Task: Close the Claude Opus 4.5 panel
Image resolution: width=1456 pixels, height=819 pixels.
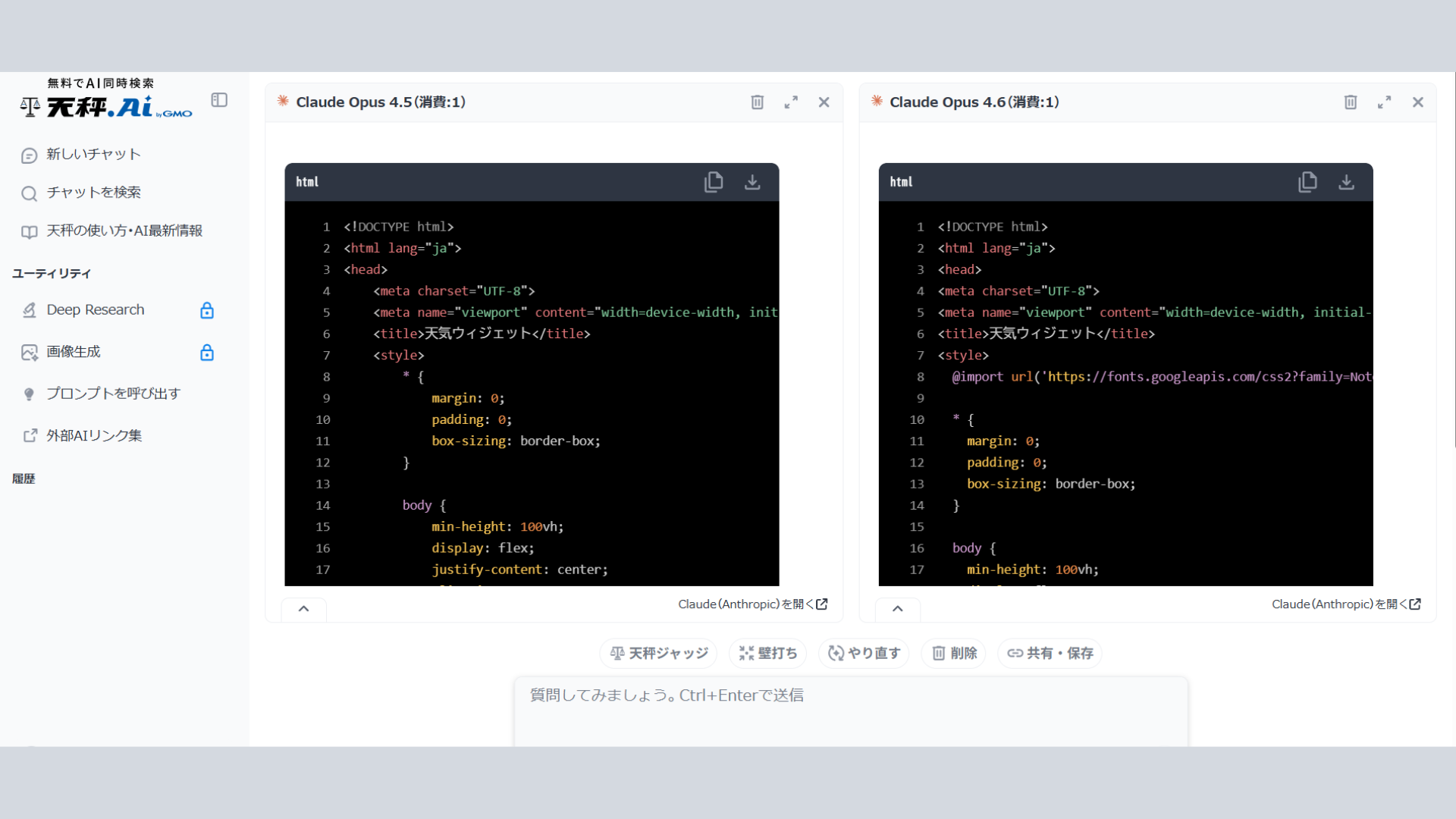Action: (824, 102)
